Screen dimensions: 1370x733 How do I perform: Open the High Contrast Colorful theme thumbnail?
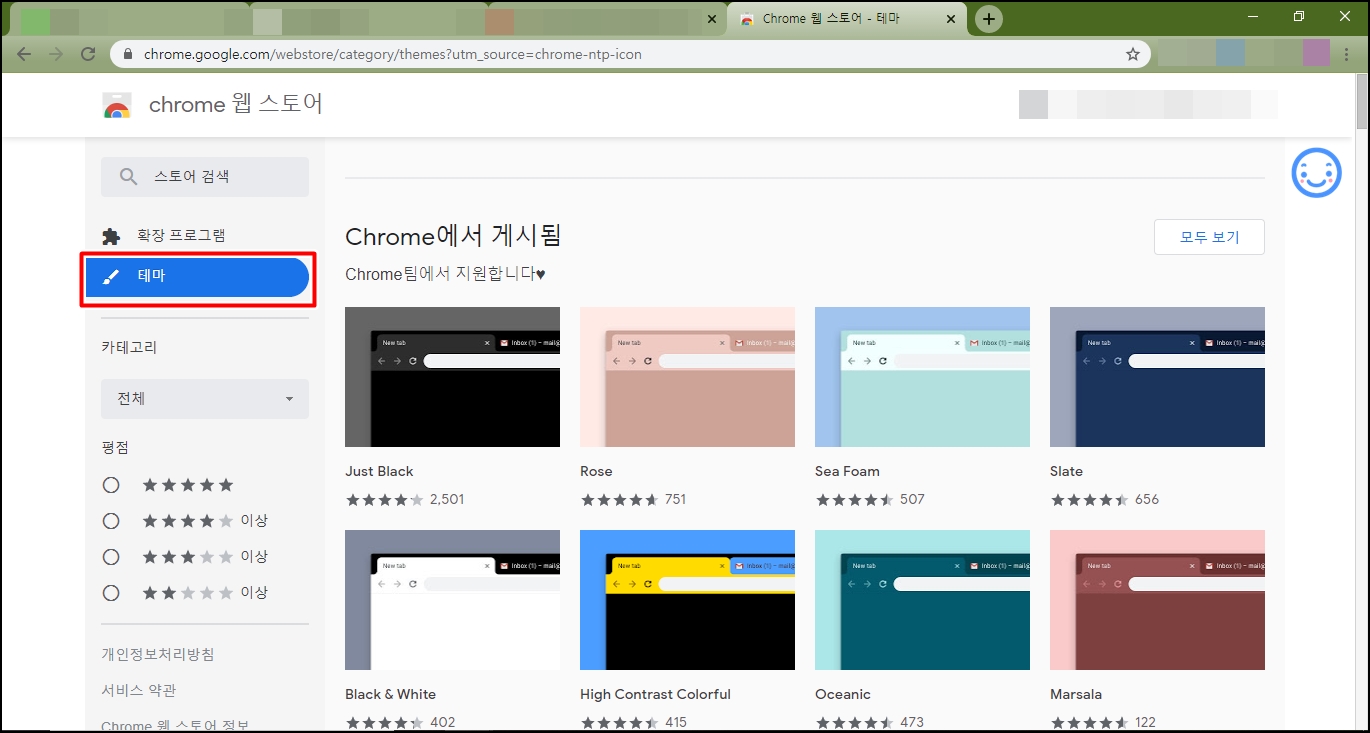(687, 600)
